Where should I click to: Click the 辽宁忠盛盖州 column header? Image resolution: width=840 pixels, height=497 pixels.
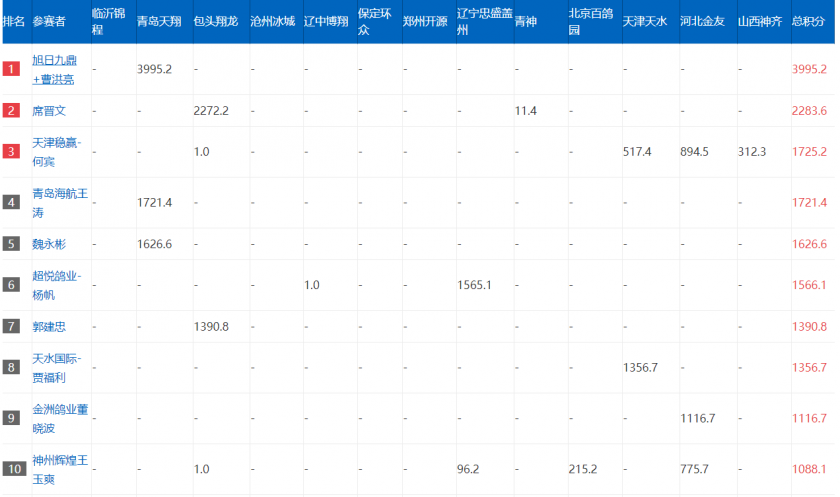tap(485, 21)
